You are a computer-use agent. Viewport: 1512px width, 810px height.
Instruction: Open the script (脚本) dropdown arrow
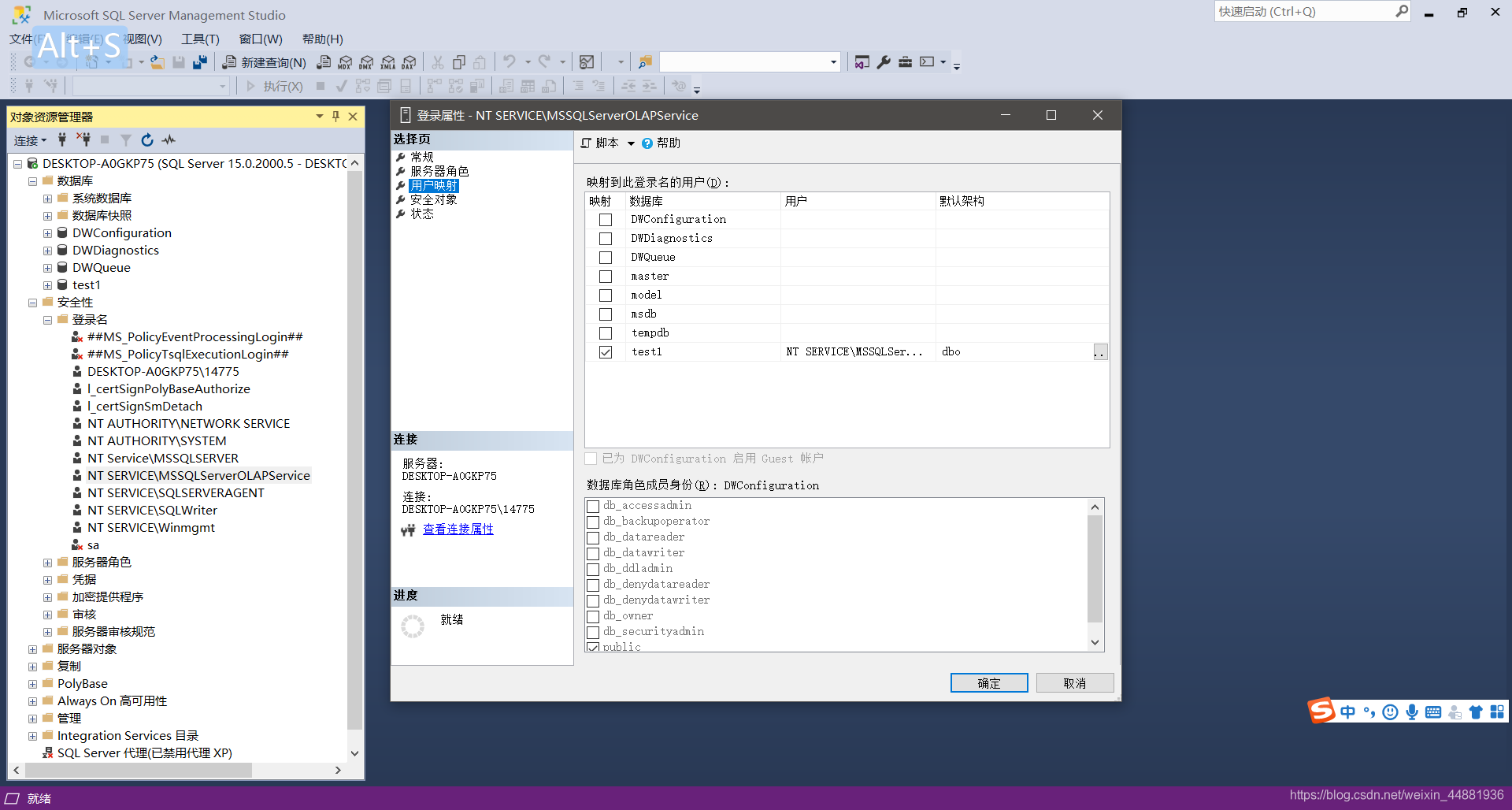coord(631,143)
